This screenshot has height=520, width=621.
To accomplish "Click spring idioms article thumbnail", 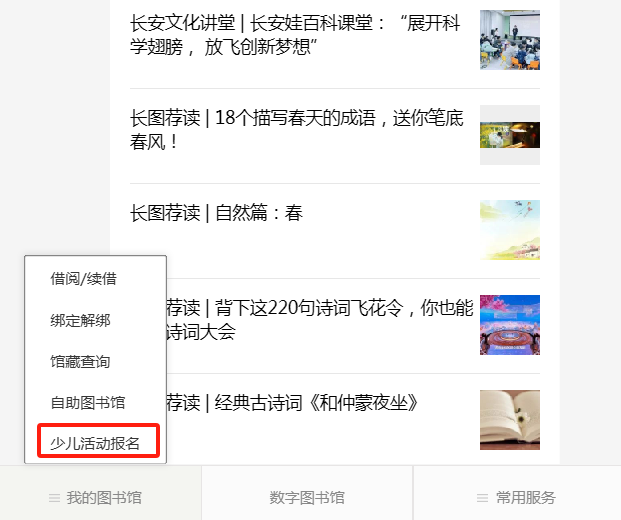I will 510,135.
